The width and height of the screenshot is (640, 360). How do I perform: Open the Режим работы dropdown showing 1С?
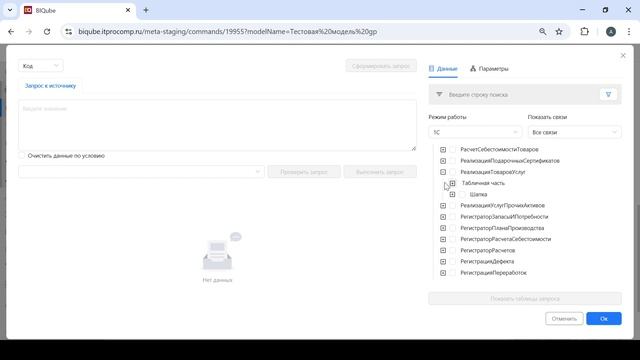click(475, 132)
